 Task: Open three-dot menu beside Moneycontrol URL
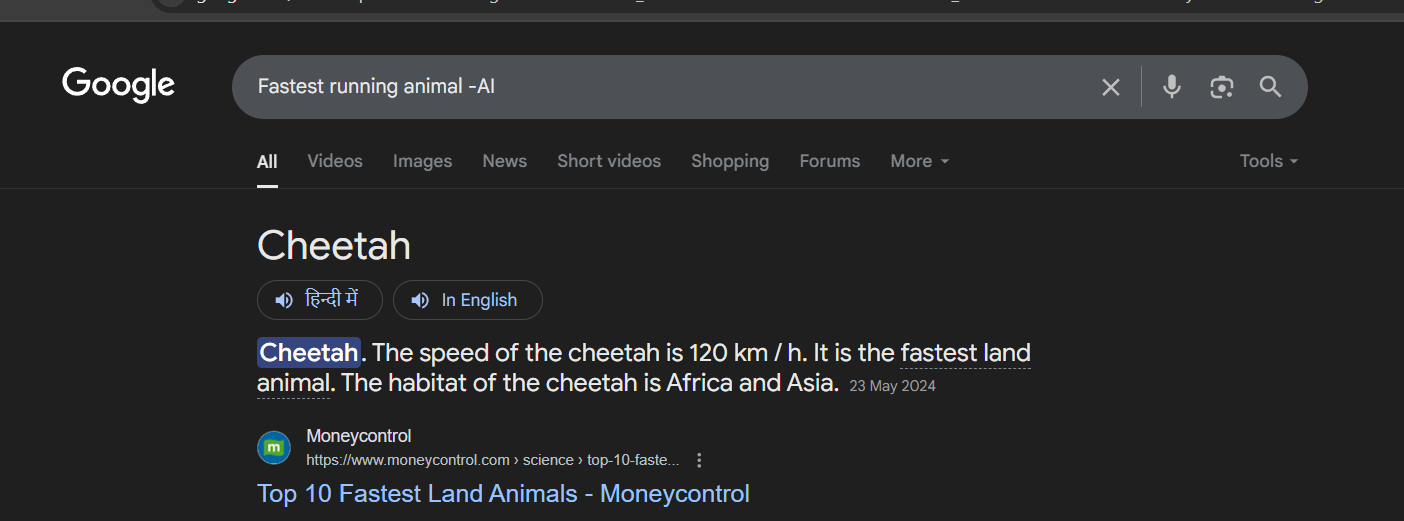[699, 460]
